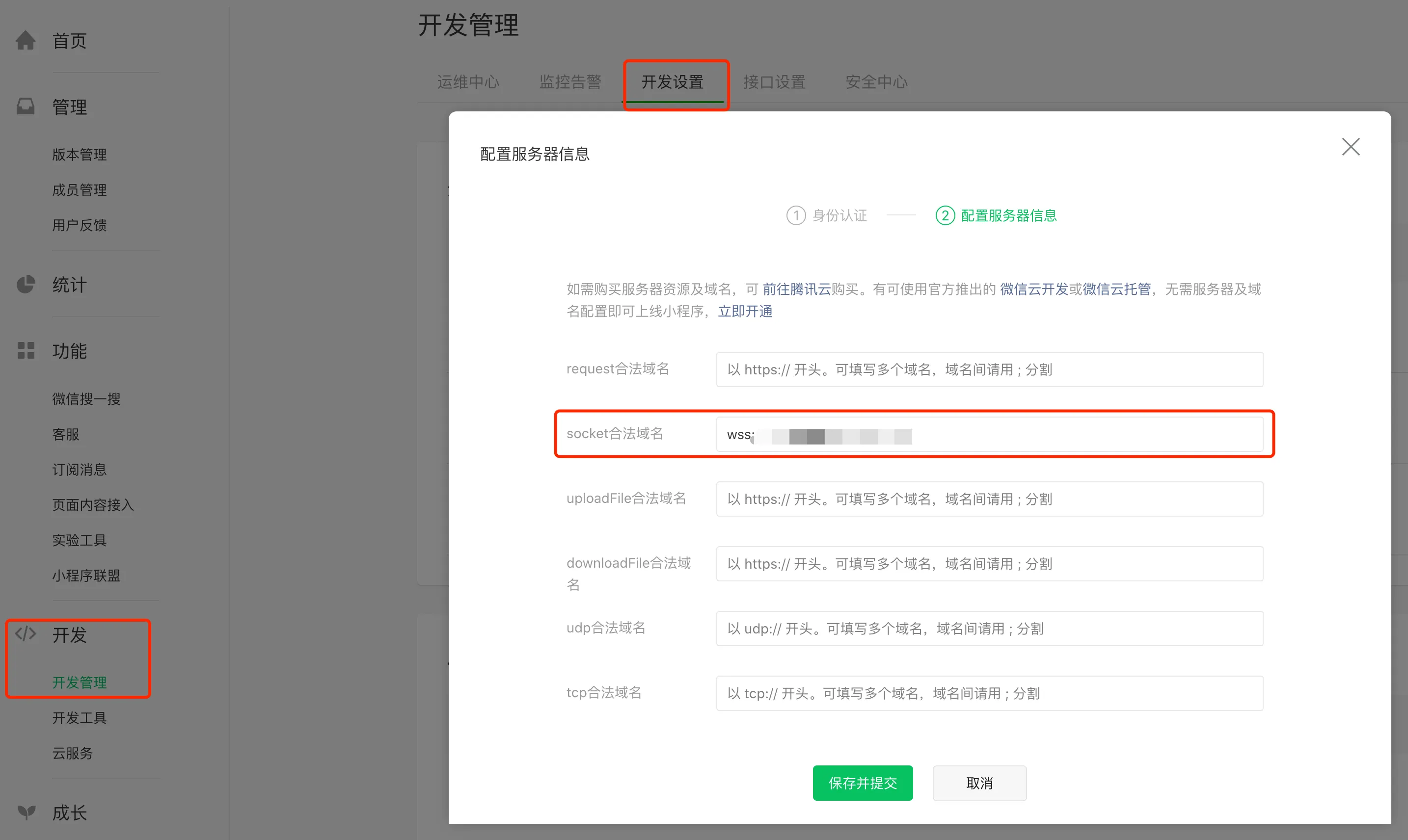
Task: Click the 管理 section icon in sidebar
Action: 26,106
